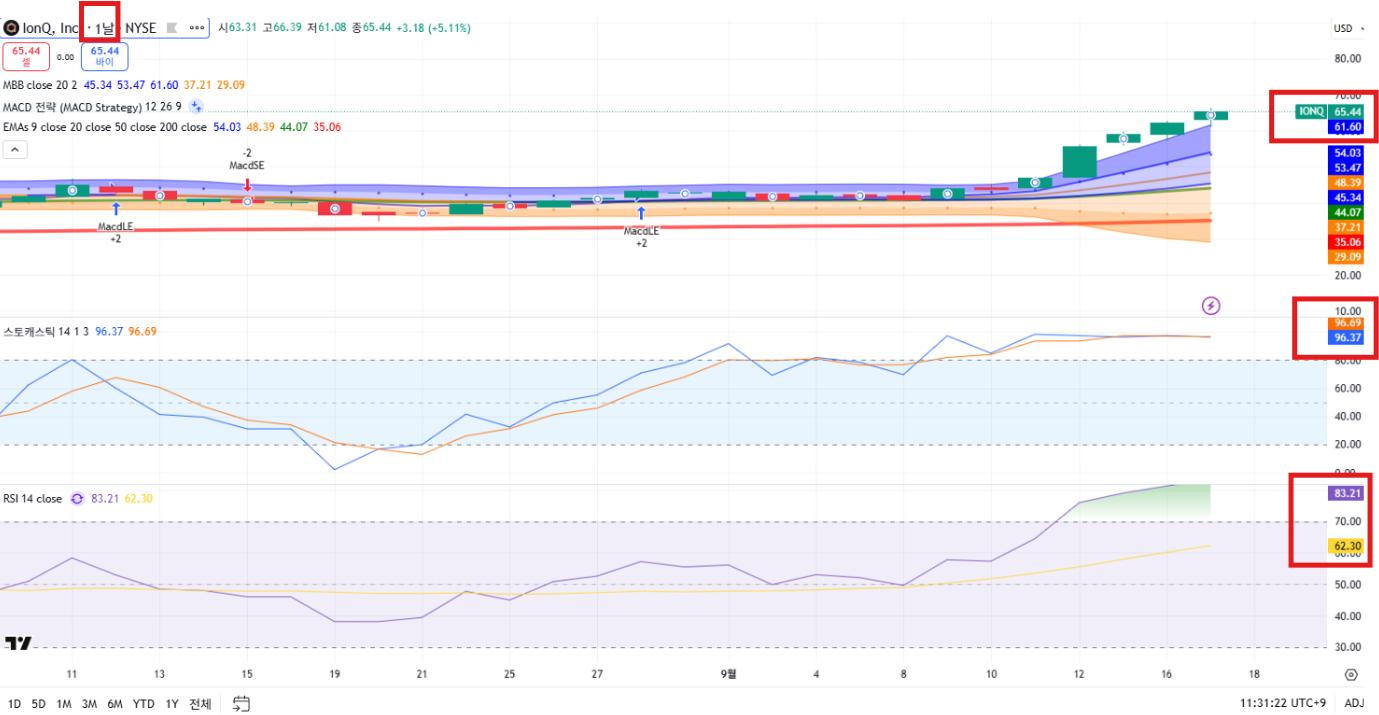Click the orange 29.09 price label
Viewport: 1379px width, 715px height.
click(1348, 257)
